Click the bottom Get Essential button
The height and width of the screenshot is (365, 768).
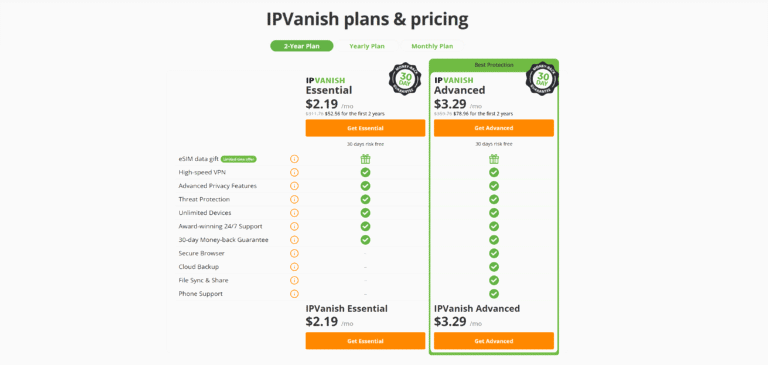(x=365, y=341)
